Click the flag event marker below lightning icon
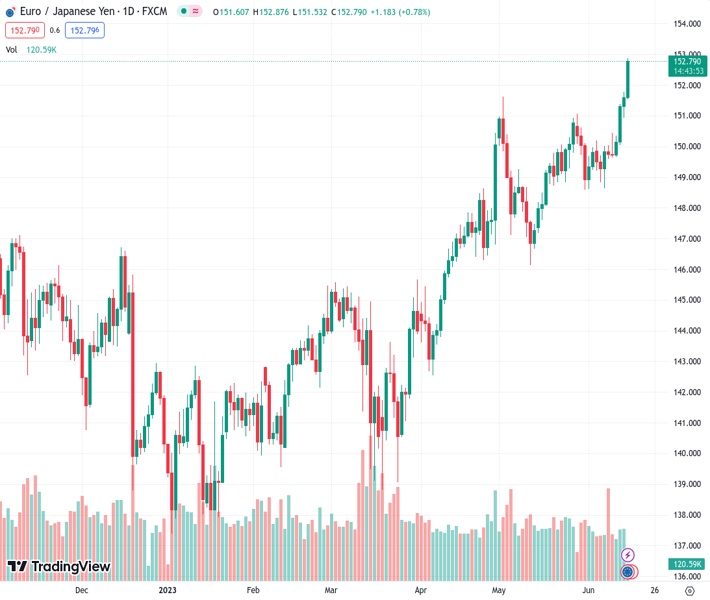This screenshot has width=710, height=600. [628, 572]
